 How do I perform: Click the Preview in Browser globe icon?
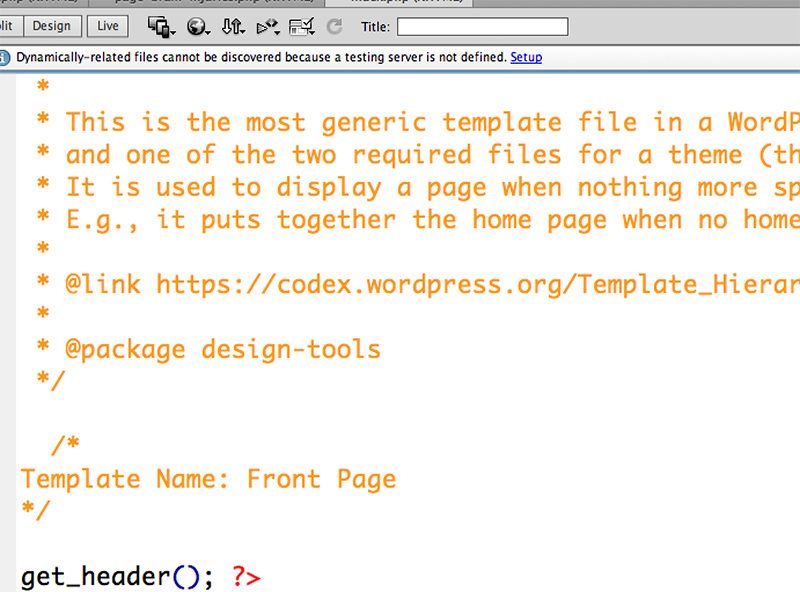(x=196, y=26)
